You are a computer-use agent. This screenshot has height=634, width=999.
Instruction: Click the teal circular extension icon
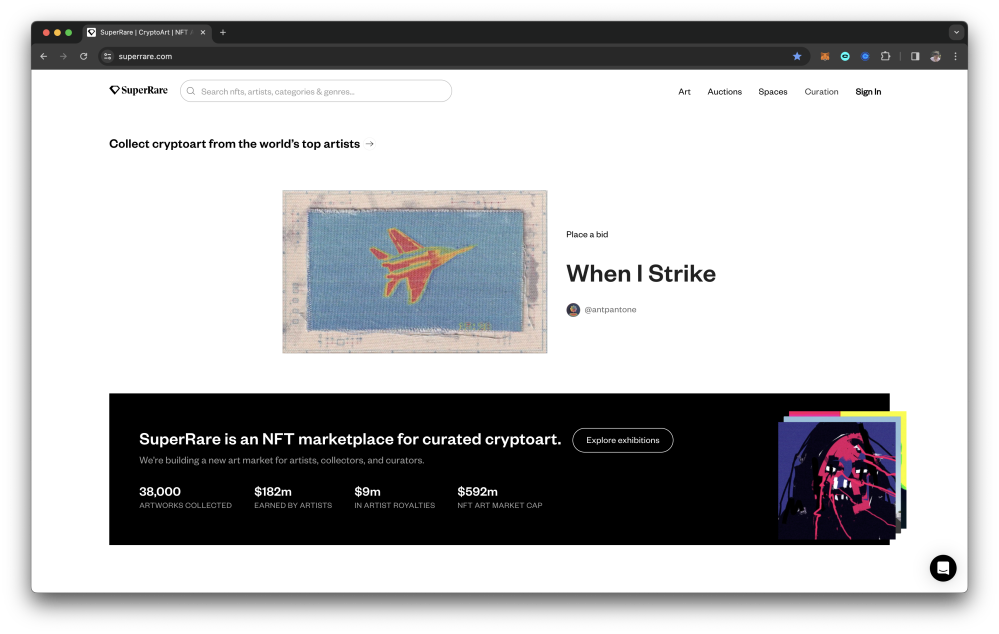coord(845,56)
